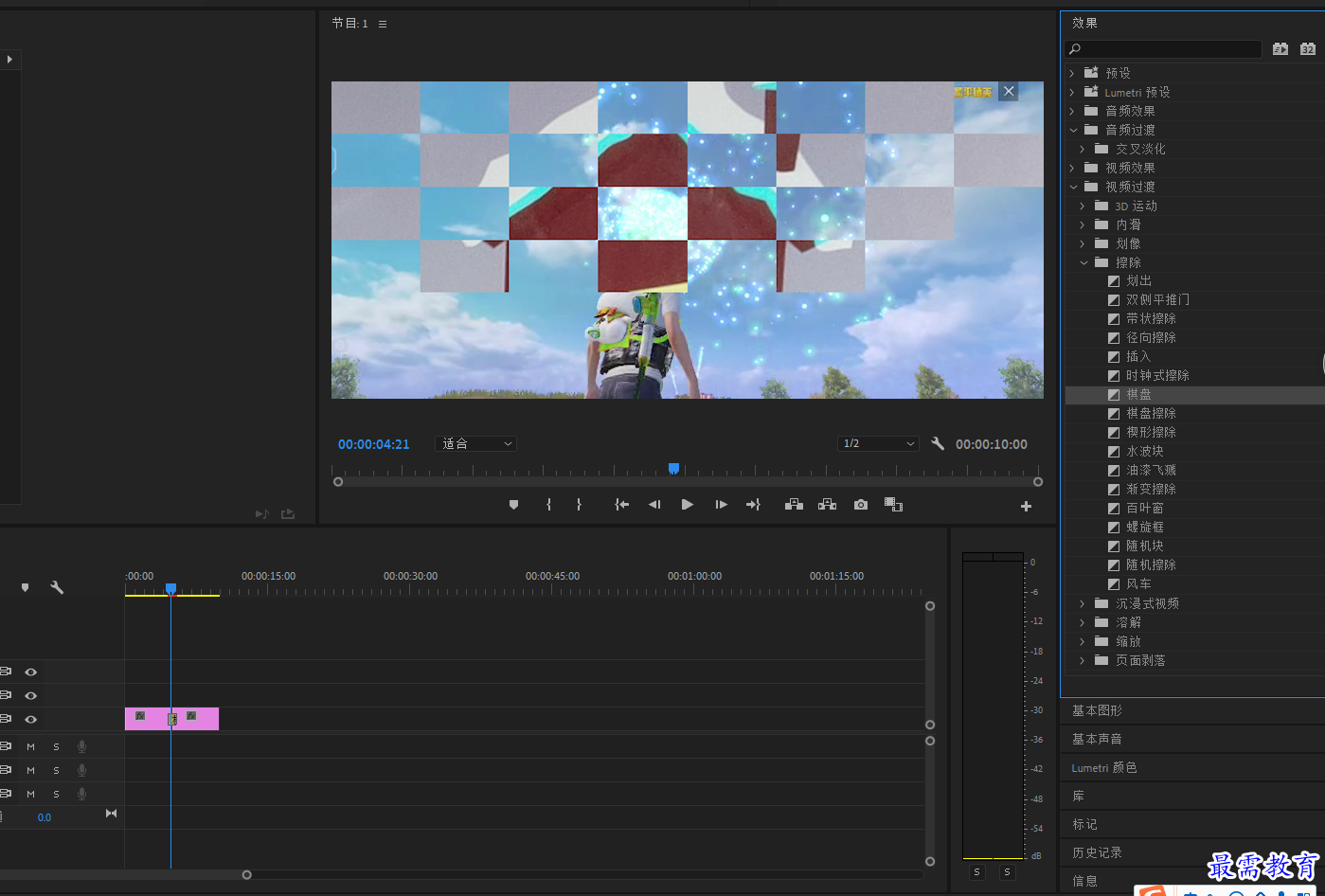Select the transition icon on the pink clip

click(172, 719)
